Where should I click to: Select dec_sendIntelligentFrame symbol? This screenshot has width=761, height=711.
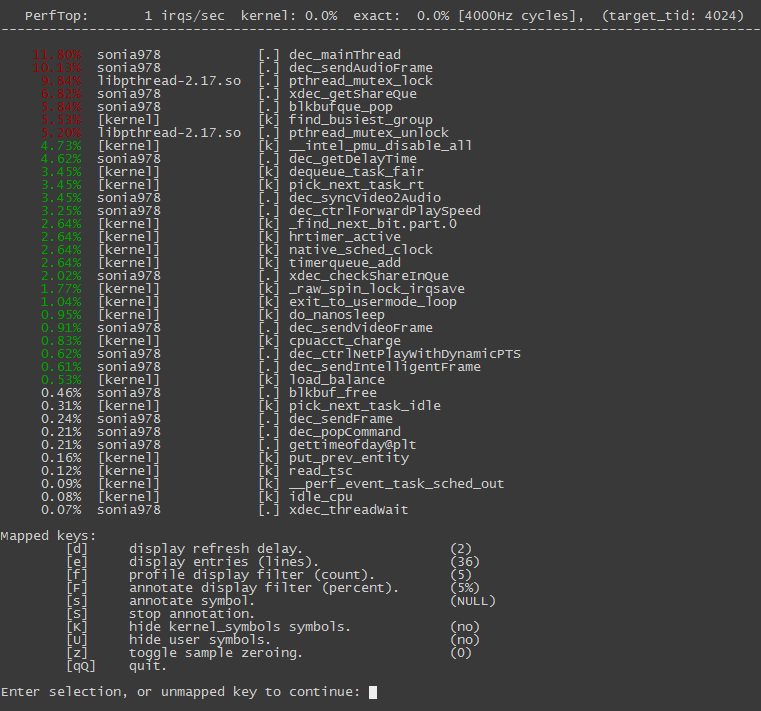tap(385, 367)
